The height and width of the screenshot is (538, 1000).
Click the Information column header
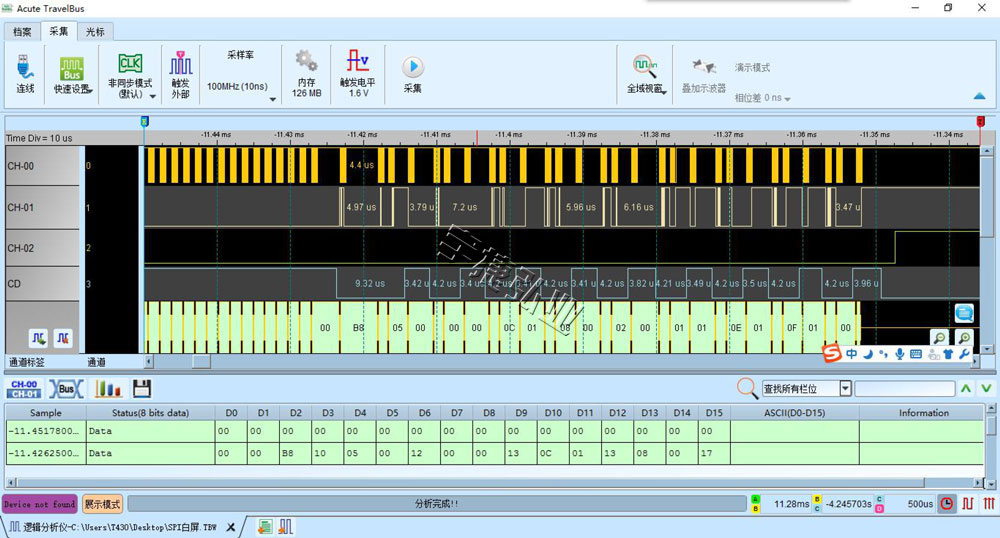pos(923,412)
